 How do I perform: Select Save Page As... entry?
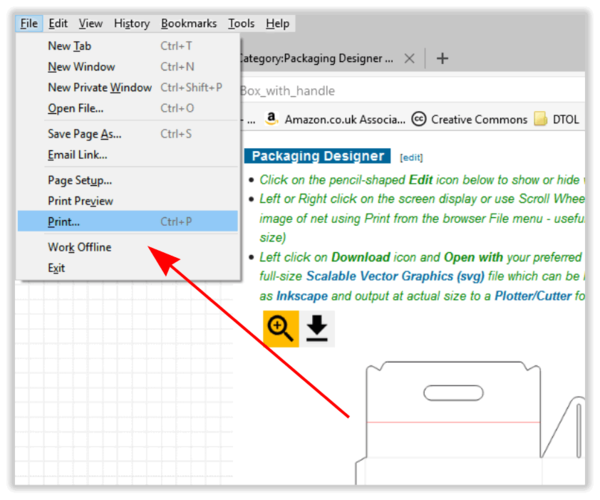point(128,134)
